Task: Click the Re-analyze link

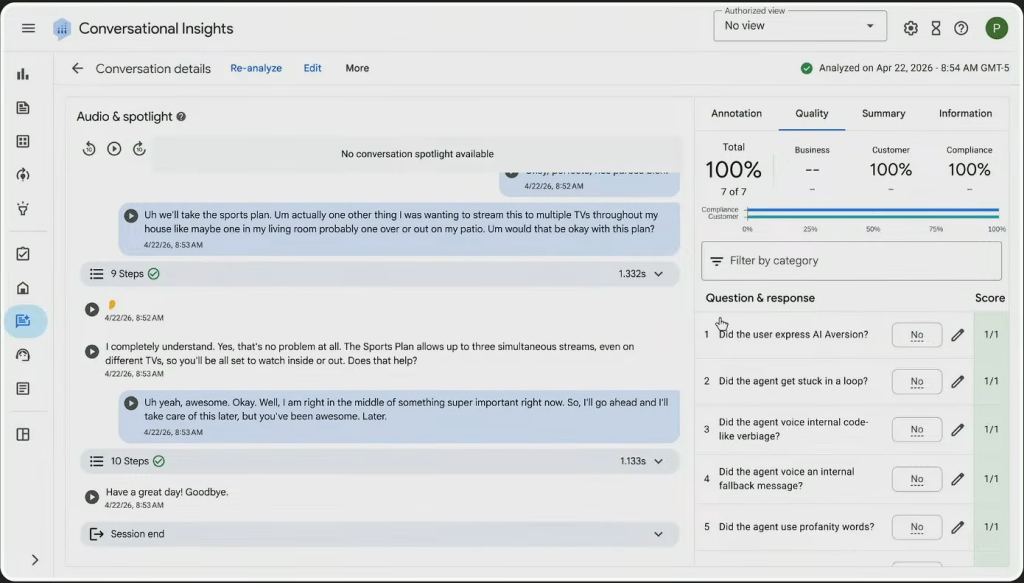Action: click(x=256, y=69)
